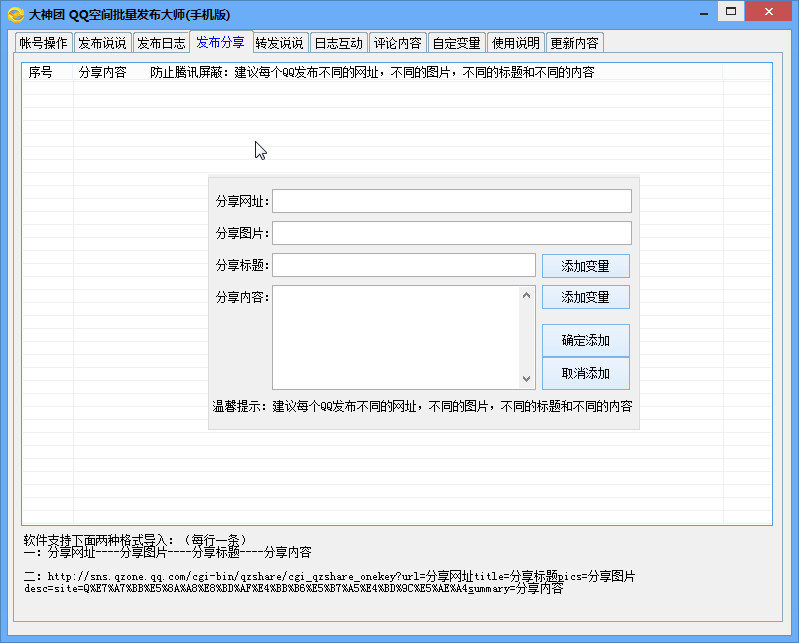The height and width of the screenshot is (643, 799).
Task: Maximize the application window
Action: [x=731, y=11]
